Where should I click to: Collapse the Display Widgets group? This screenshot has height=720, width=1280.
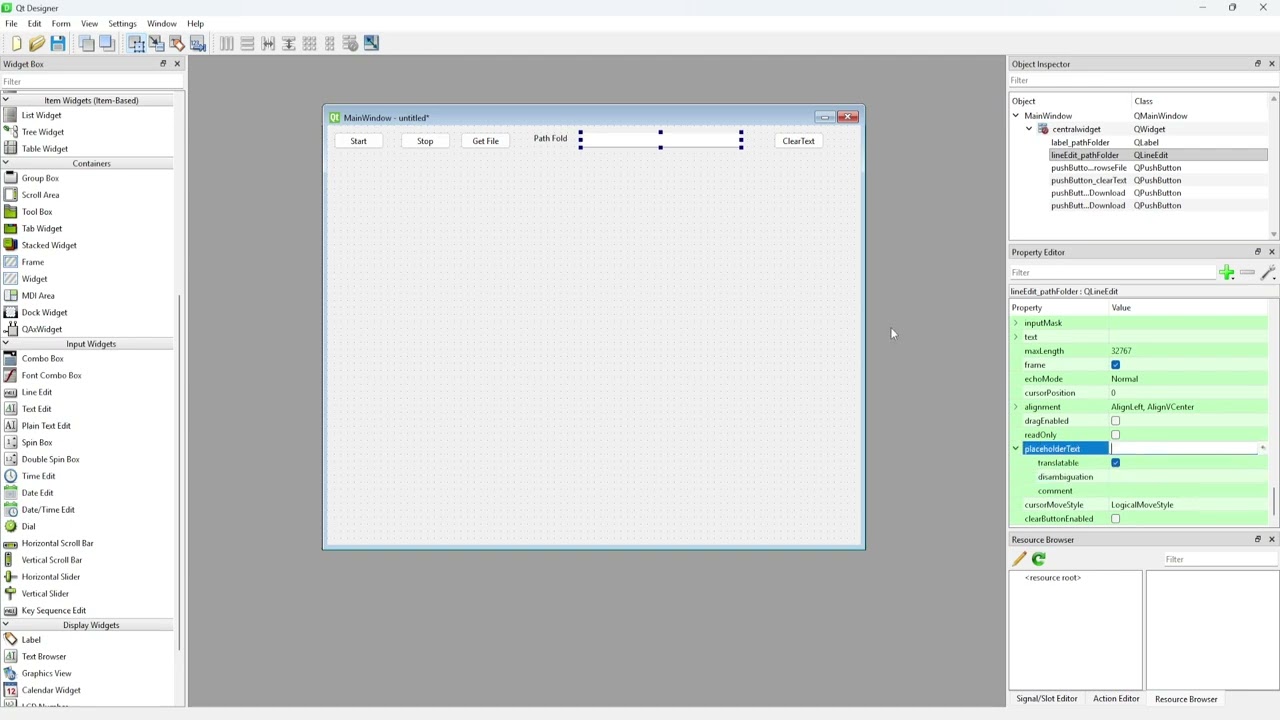point(6,625)
